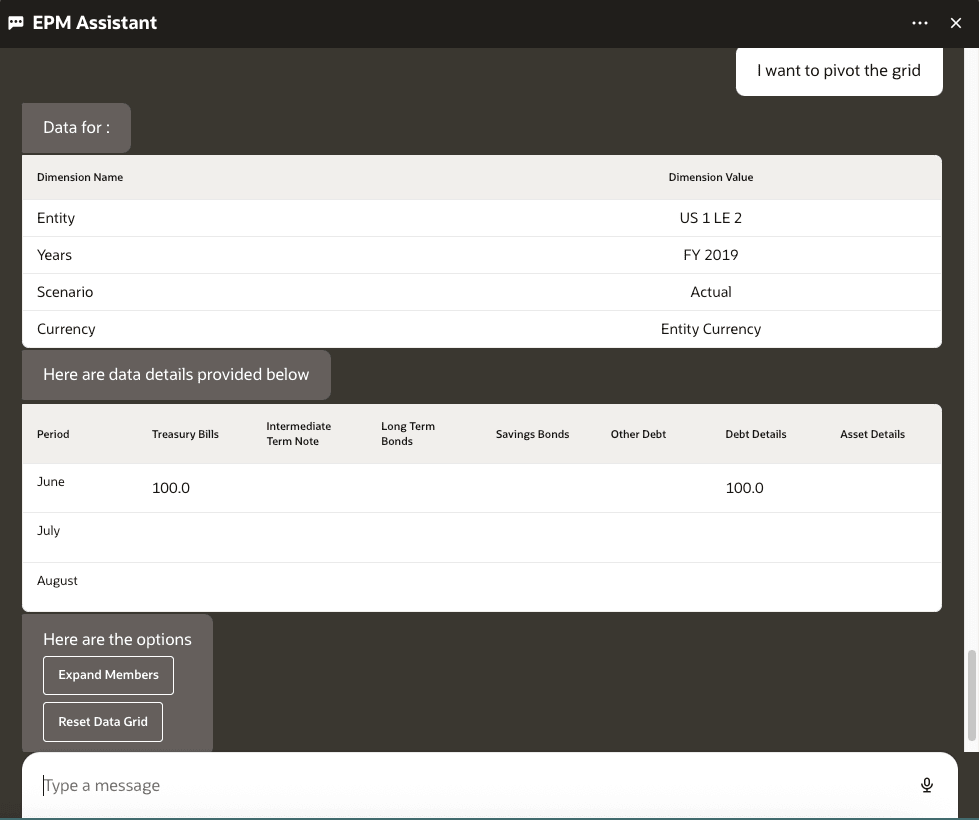Select the FY 2019 Years value
Viewport: 979px width, 820px height.
(x=710, y=255)
